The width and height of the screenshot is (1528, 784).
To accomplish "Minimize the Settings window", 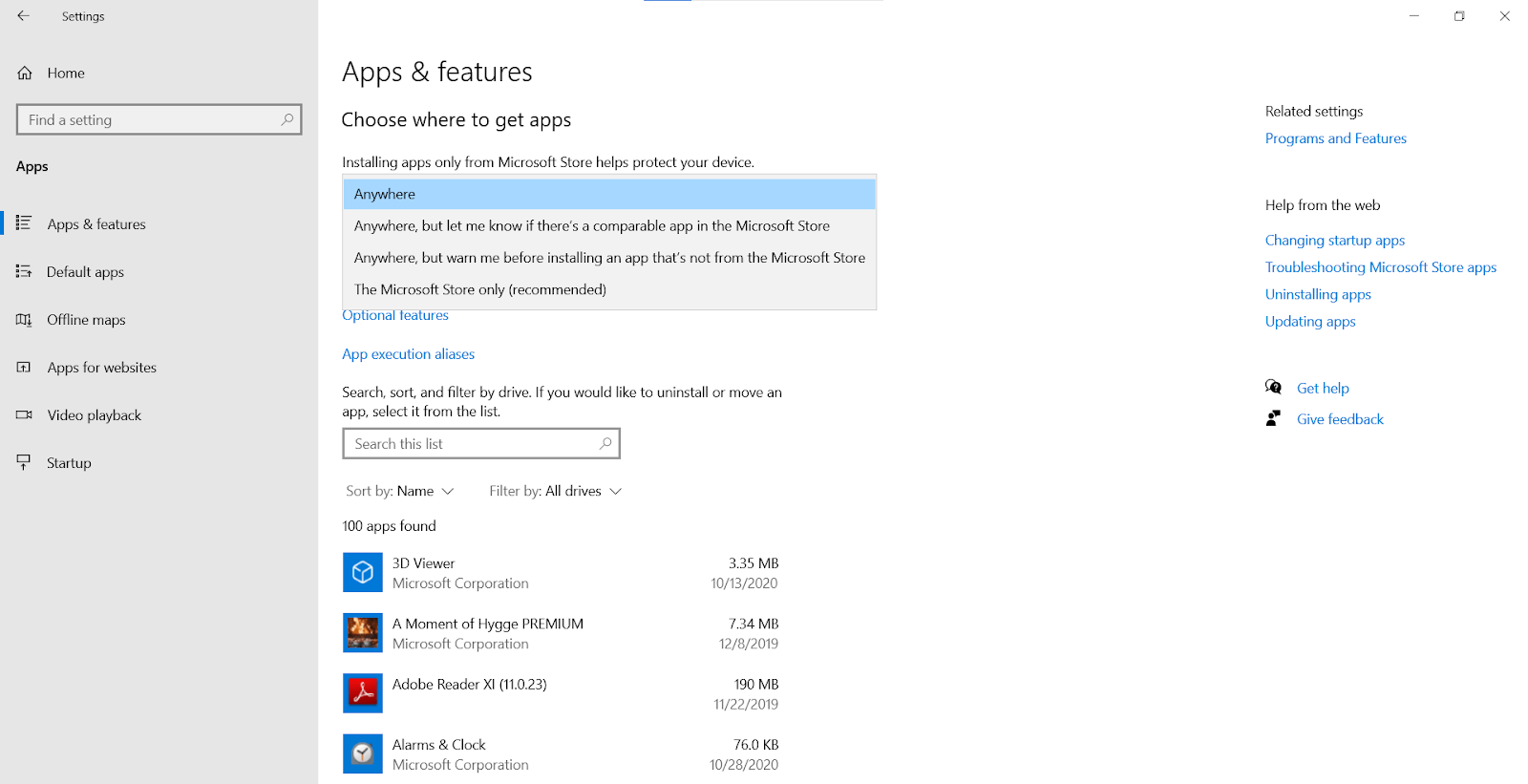I will point(1413,16).
